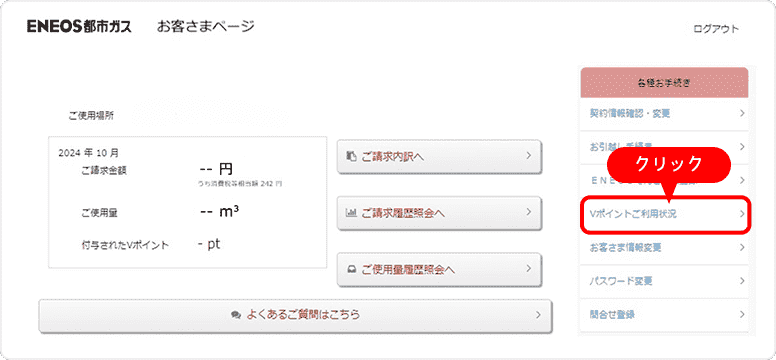776x360 pixels.
Task: Click the document icon on ご請求内訳へ button
Action: (351, 156)
